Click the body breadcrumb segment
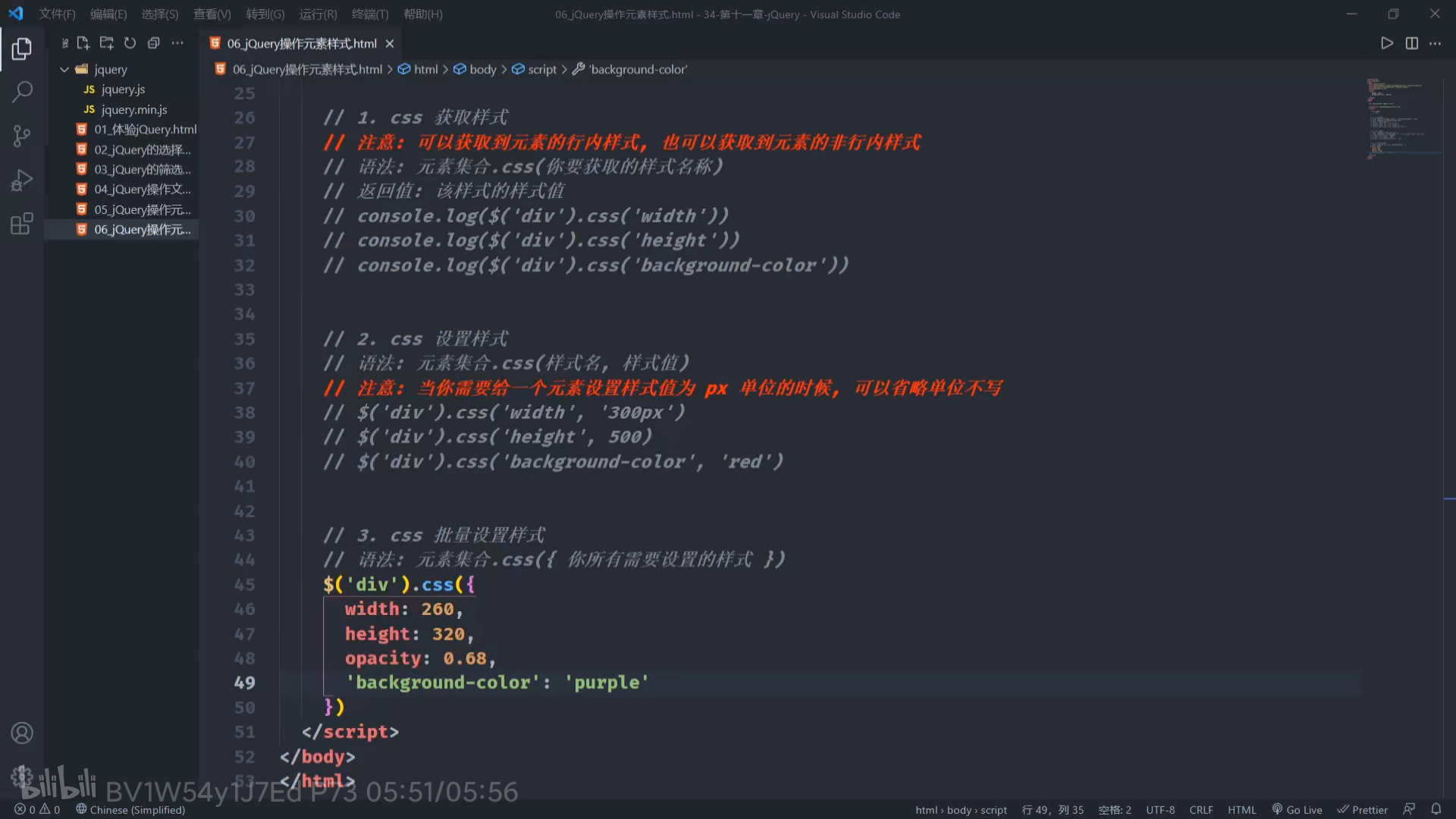The image size is (1456, 819). [x=482, y=69]
